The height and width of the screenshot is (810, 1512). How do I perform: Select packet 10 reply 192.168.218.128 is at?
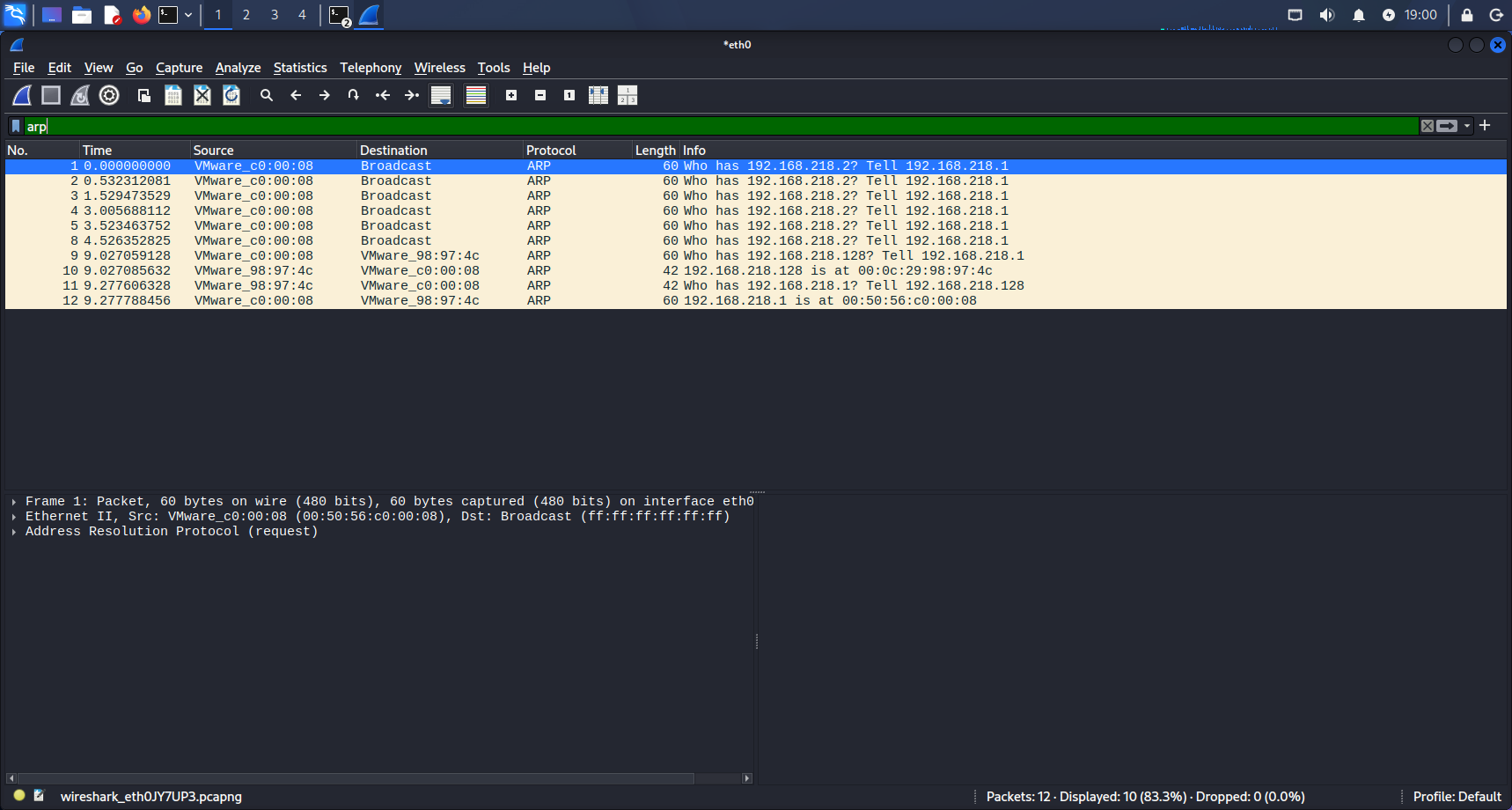point(756,271)
